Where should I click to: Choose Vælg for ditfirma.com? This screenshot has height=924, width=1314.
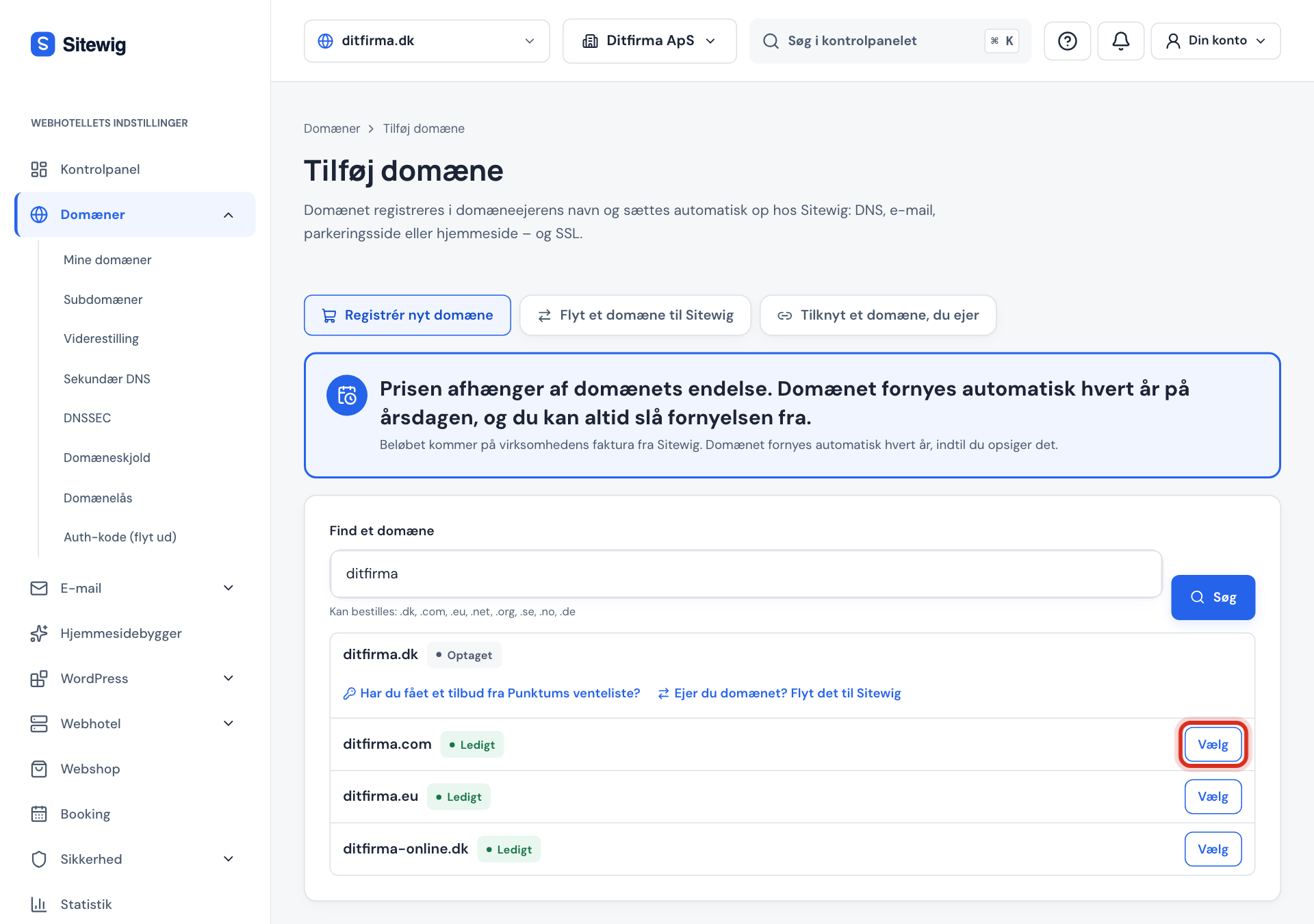coord(1213,744)
